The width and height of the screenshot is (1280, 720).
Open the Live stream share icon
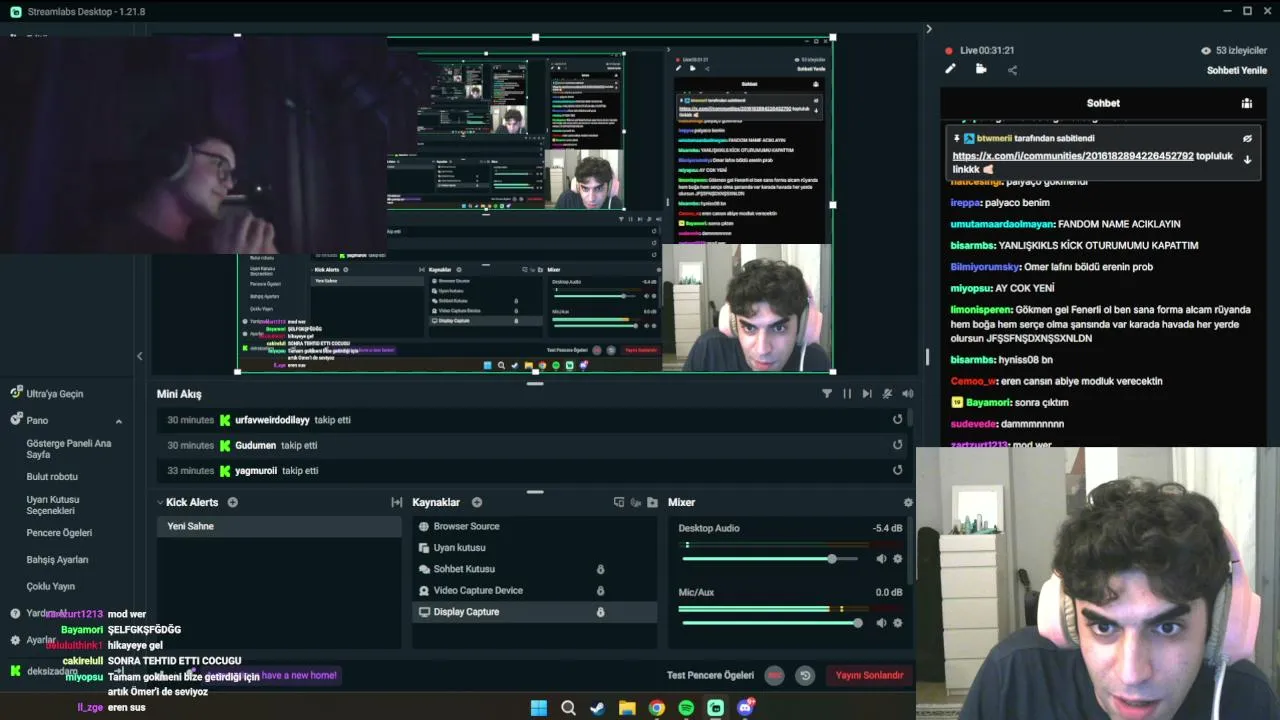click(x=1012, y=70)
